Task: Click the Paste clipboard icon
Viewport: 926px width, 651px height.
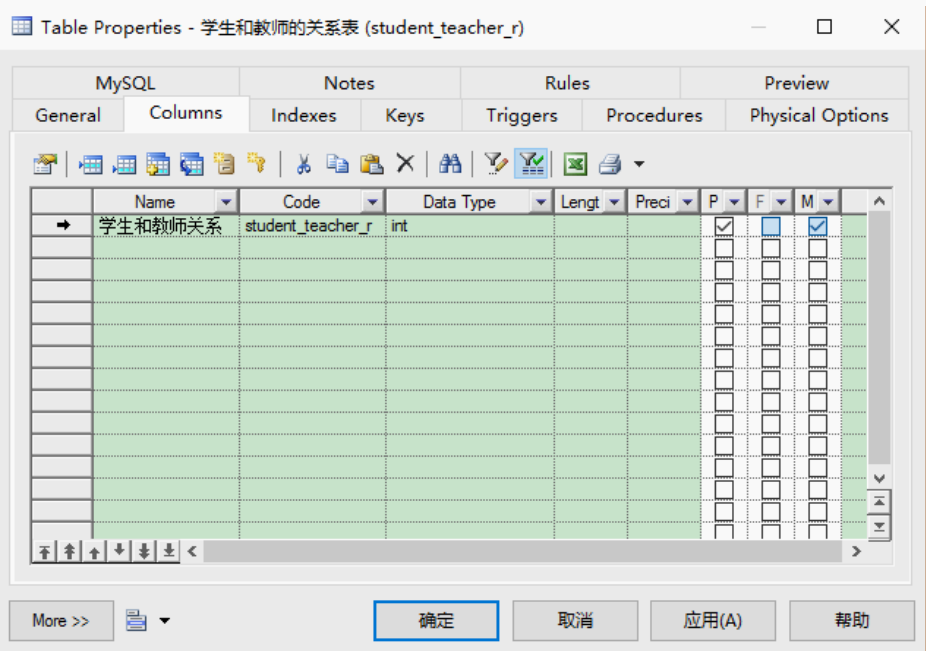Action: coord(371,164)
